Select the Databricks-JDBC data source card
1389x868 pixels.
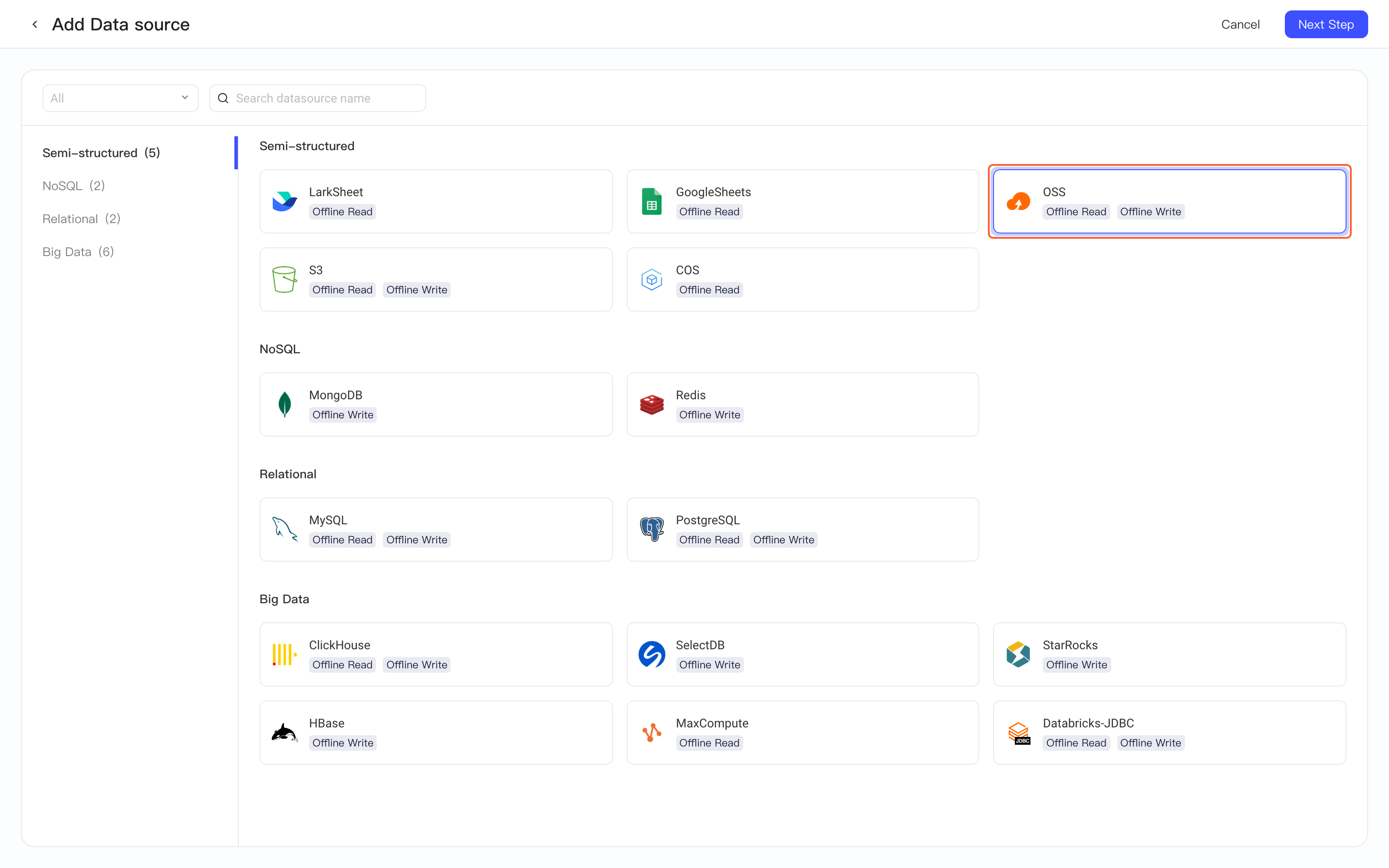coord(1169,733)
